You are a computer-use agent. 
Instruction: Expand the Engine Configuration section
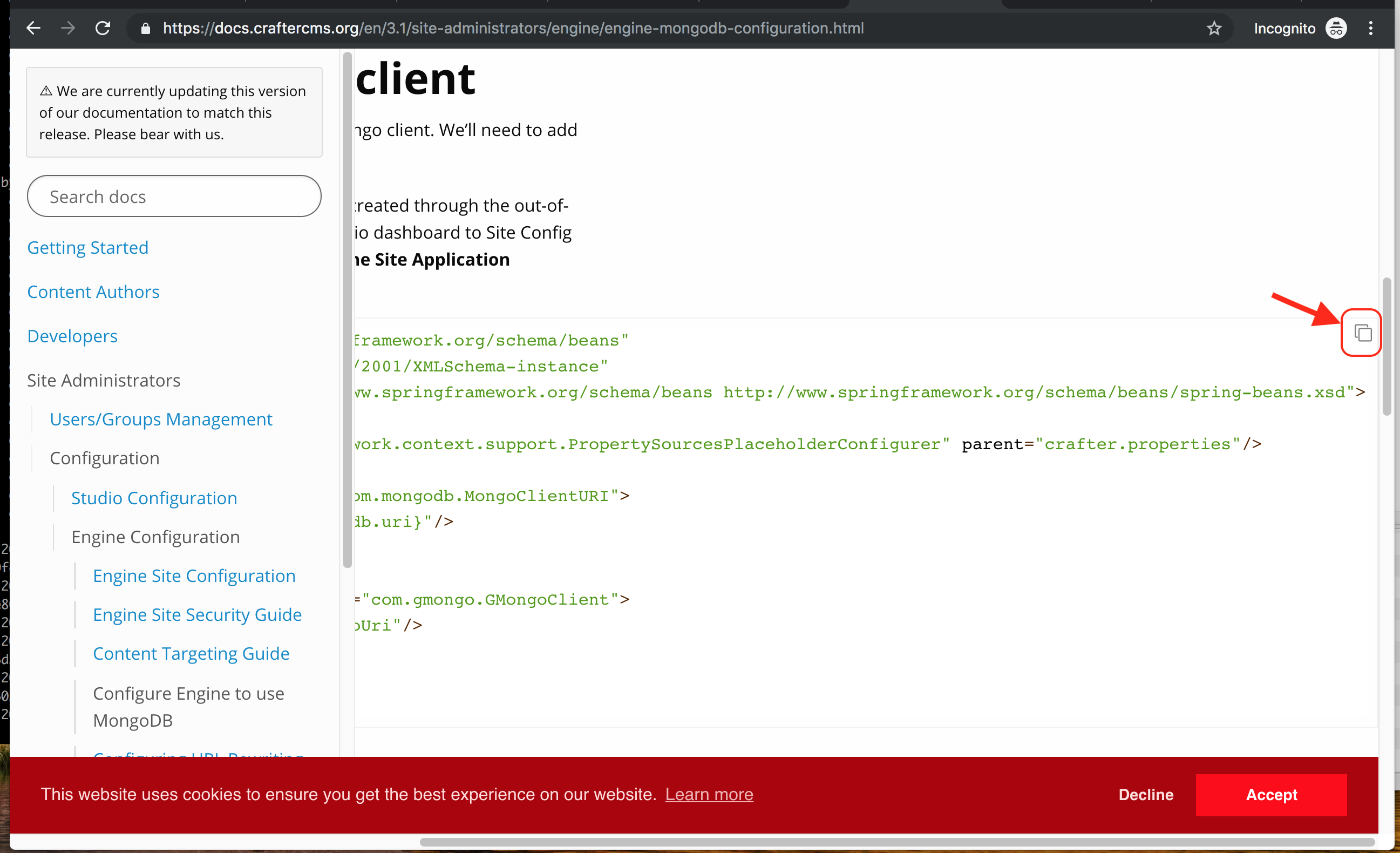(155, 537)
